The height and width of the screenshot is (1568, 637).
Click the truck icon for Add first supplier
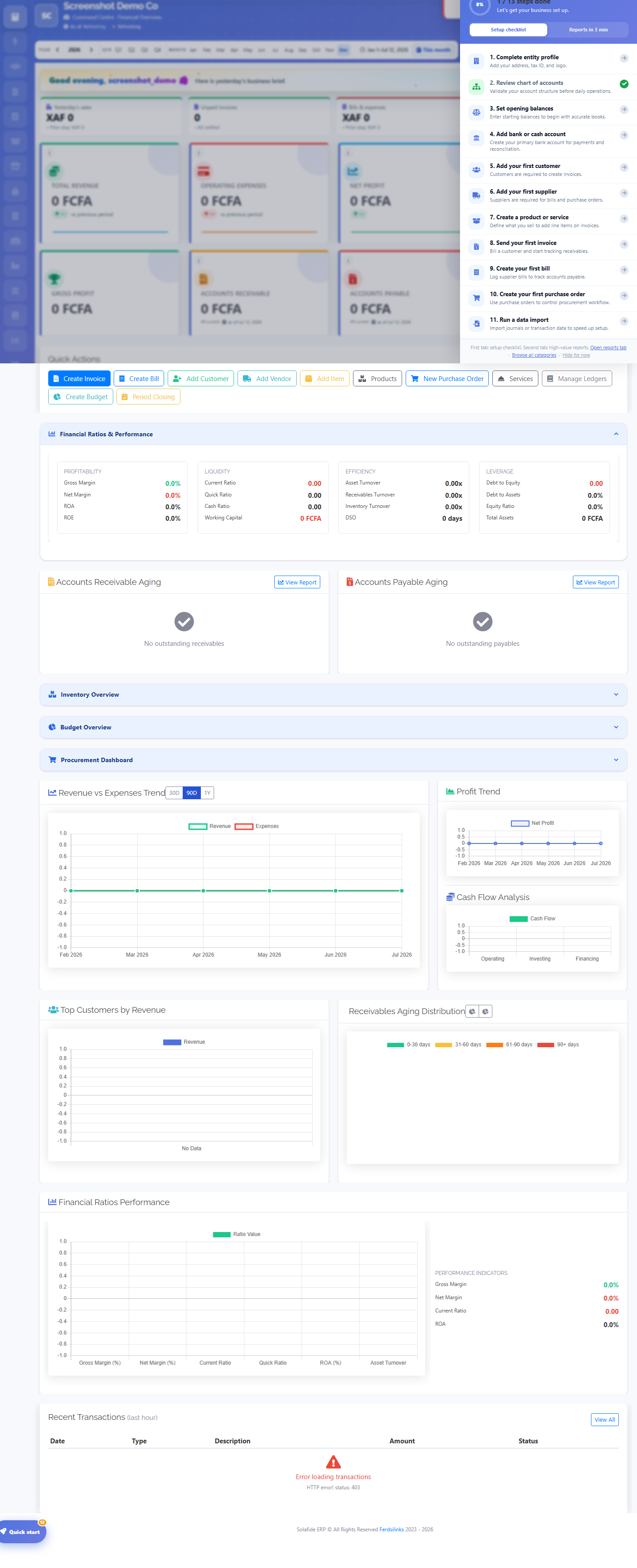click(476, 195)
